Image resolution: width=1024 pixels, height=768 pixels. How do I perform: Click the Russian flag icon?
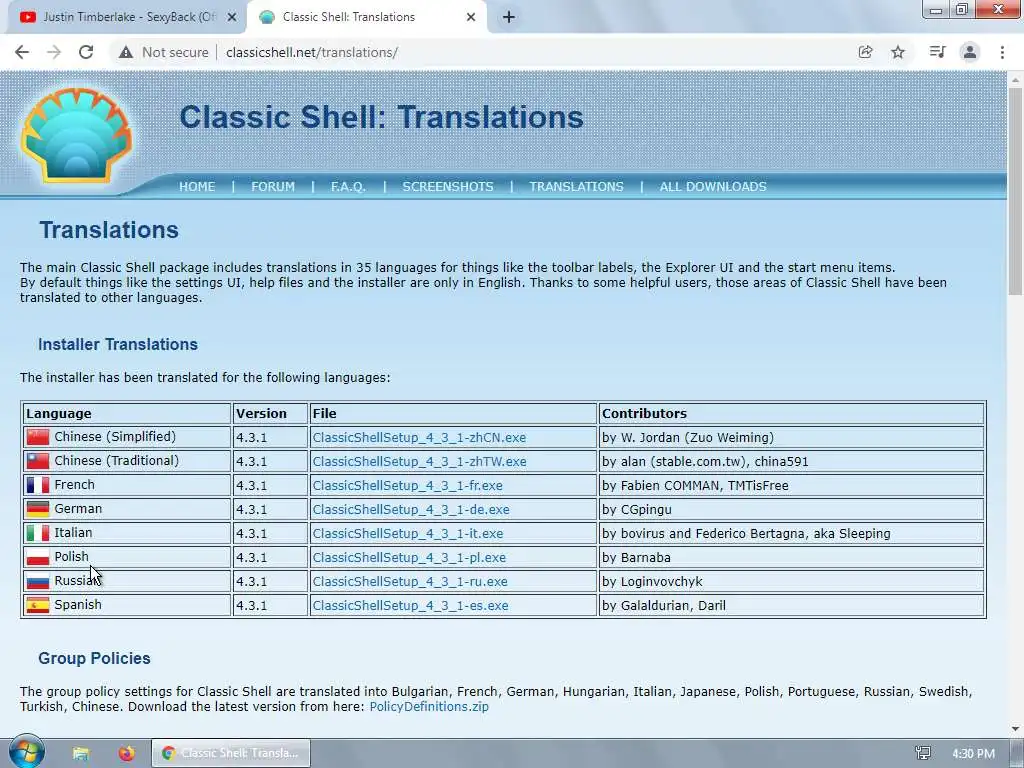(x=38, y=581)
